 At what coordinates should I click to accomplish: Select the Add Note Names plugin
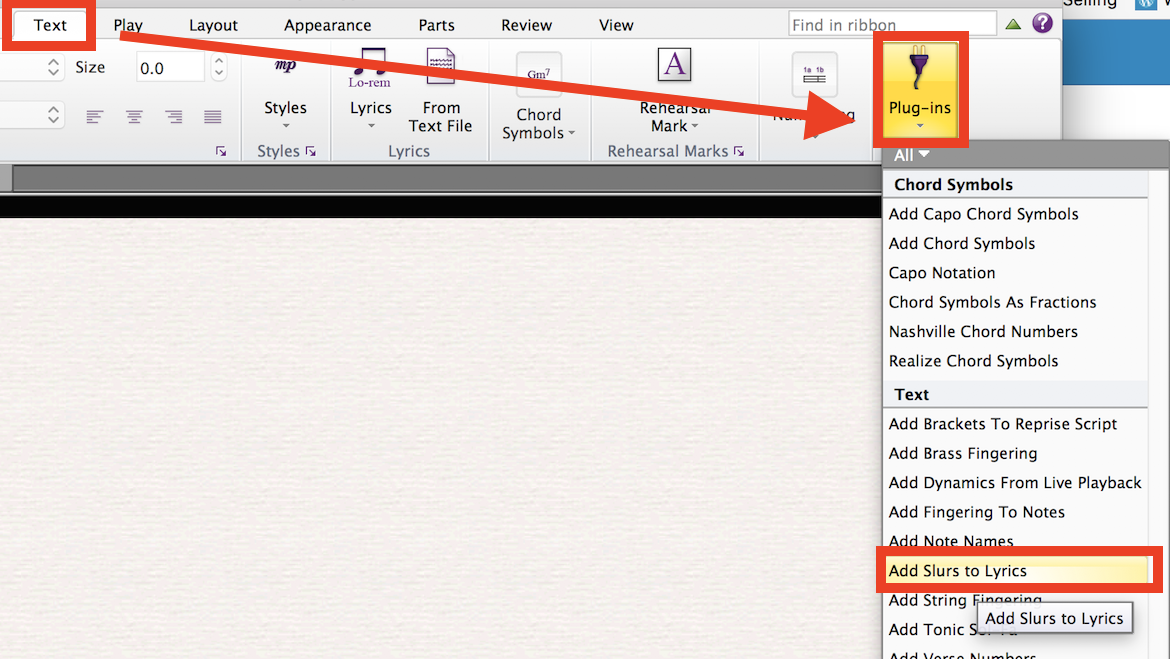(x=950, y=541)
